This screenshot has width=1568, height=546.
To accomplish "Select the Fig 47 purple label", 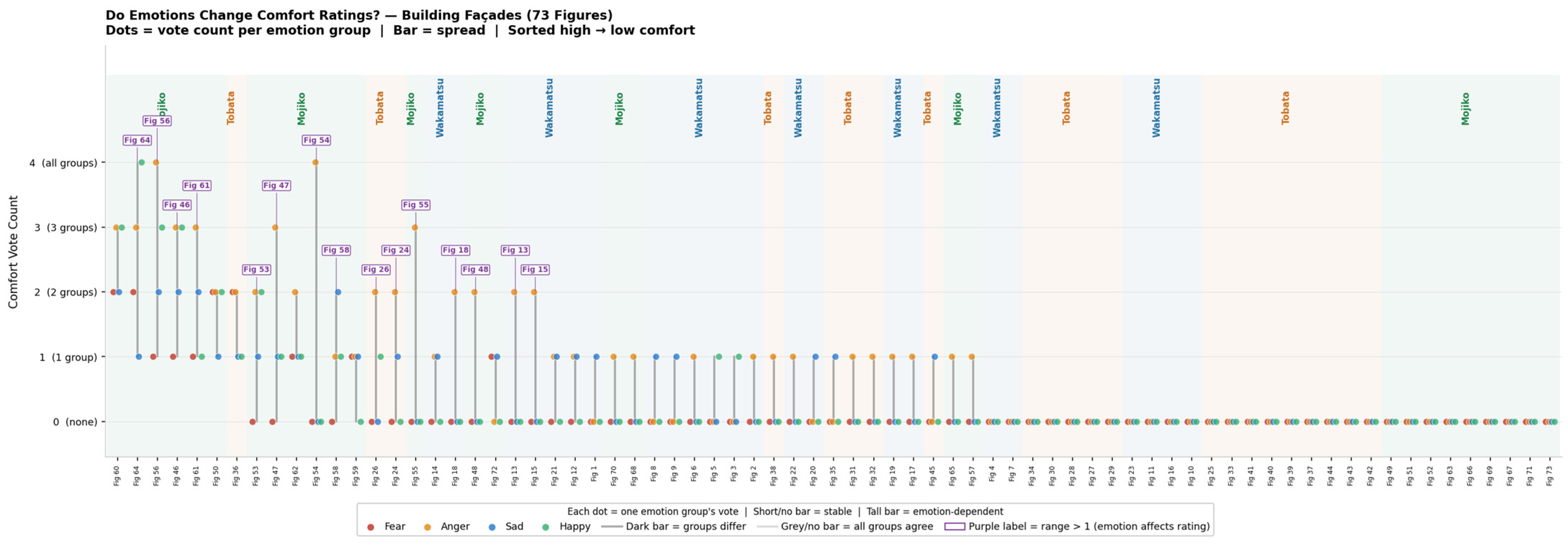I will 276,185.
